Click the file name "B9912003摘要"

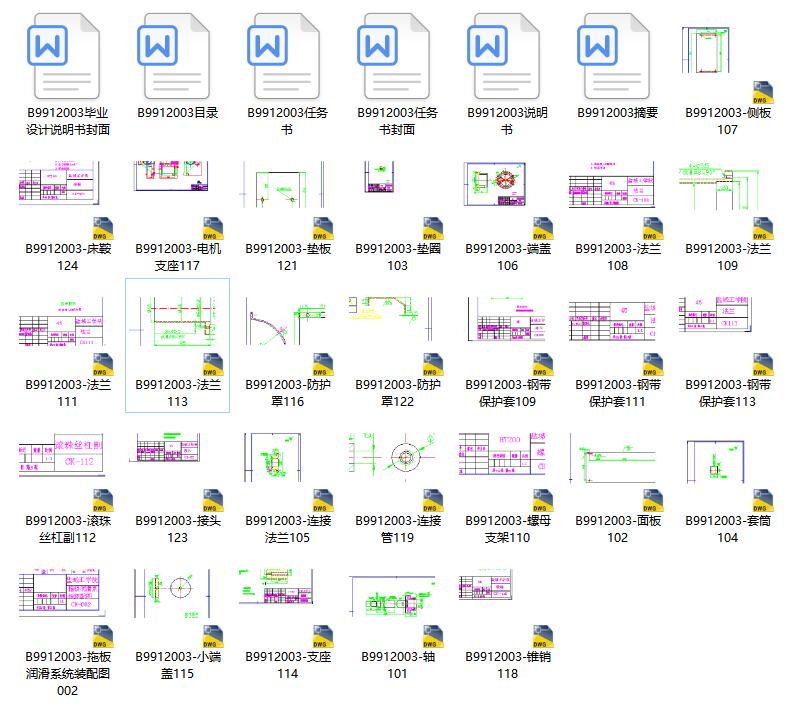[x=617, y=112]
